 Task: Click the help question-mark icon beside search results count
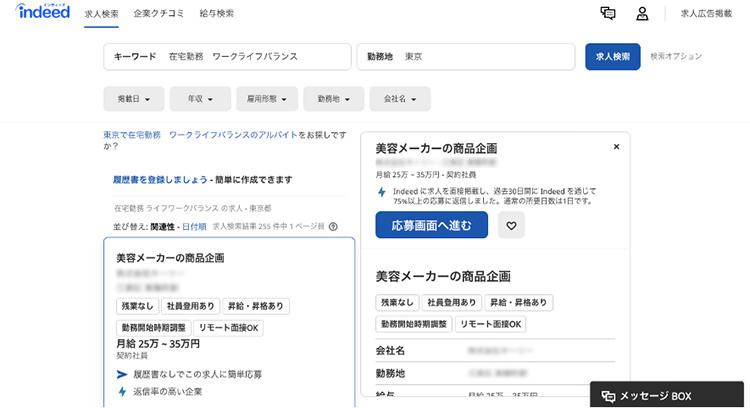point(333,227)
